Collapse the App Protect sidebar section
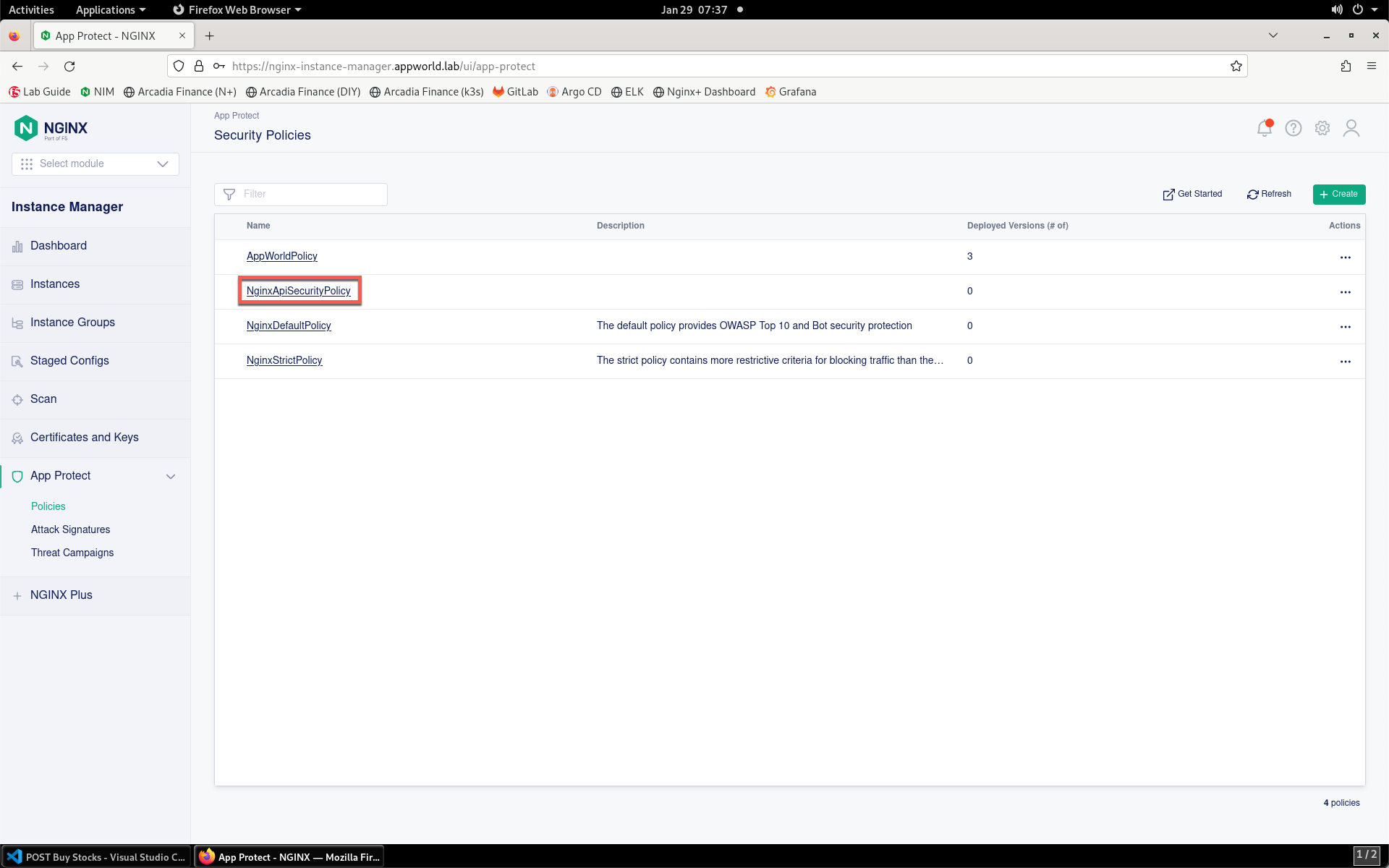 click(x=171, y=476)
